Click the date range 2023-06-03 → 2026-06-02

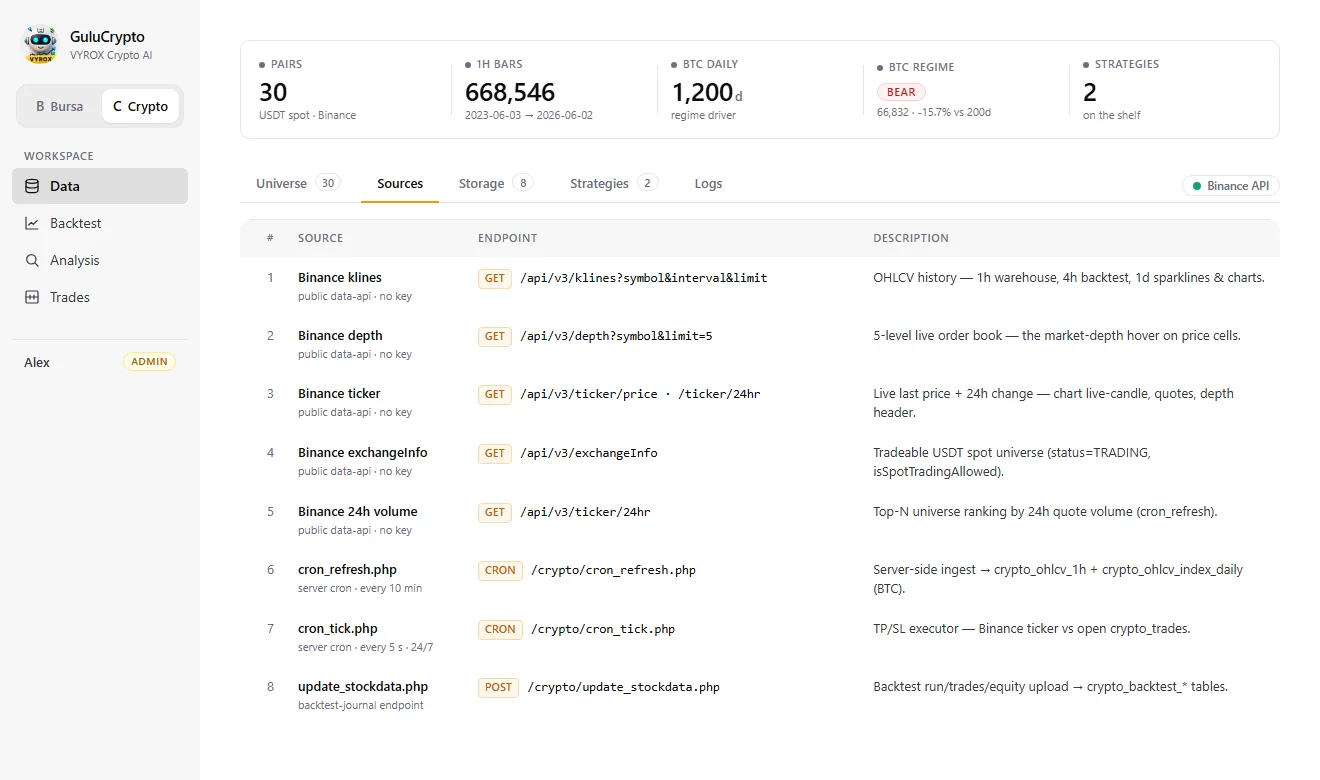click(529, 115)
